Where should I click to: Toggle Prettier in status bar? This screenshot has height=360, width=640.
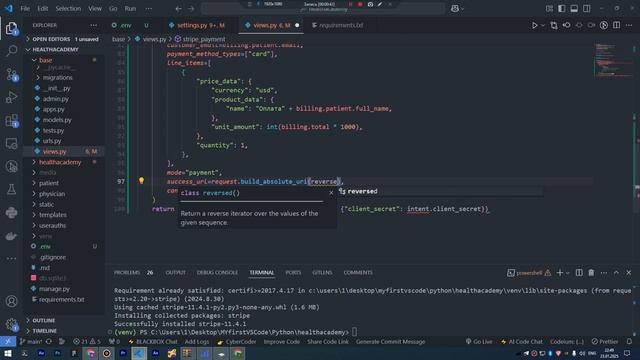[x=605, y=341]
